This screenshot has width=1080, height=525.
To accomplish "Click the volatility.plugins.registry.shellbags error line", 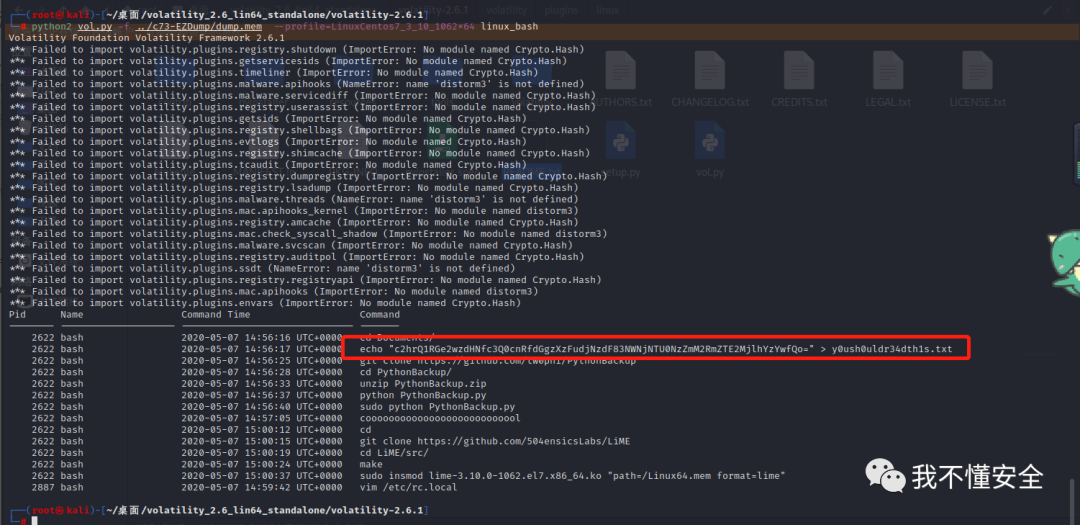I will pos(300,130).
